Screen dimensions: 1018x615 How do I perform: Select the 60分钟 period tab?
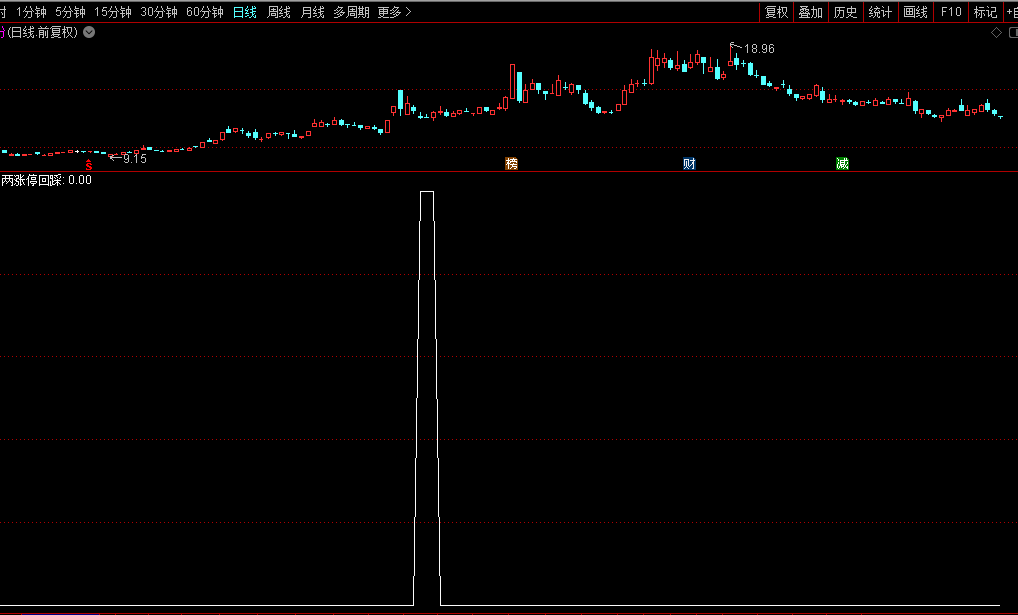tap(205, 12)
